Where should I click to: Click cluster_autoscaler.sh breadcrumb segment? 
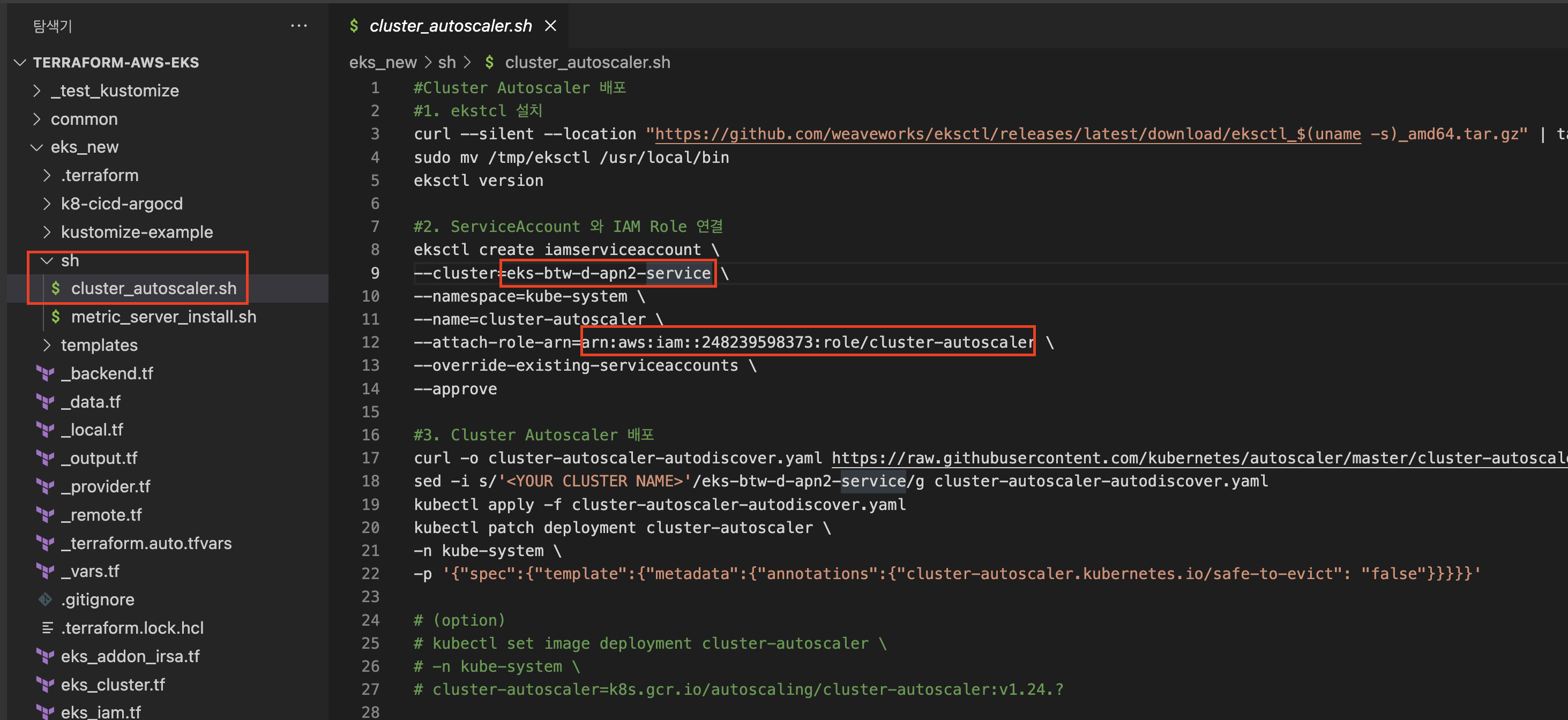[x=587, y=62]
